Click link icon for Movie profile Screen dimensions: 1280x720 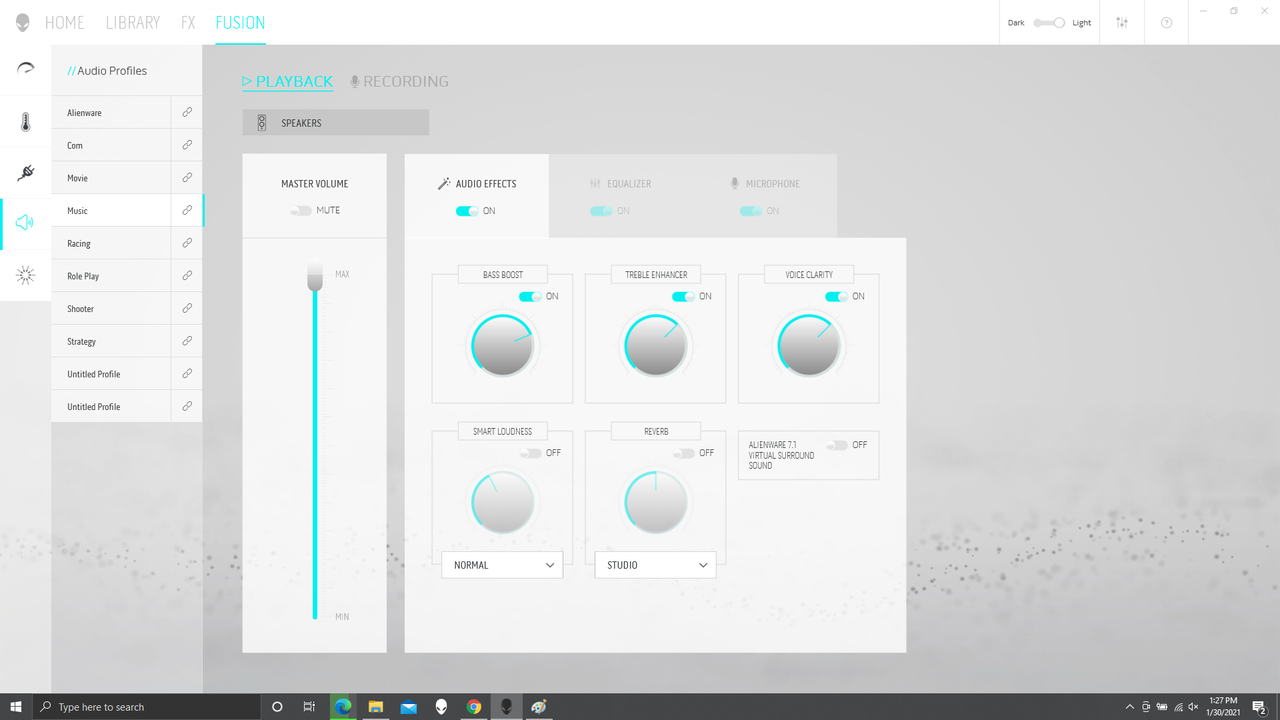point(187,177)
